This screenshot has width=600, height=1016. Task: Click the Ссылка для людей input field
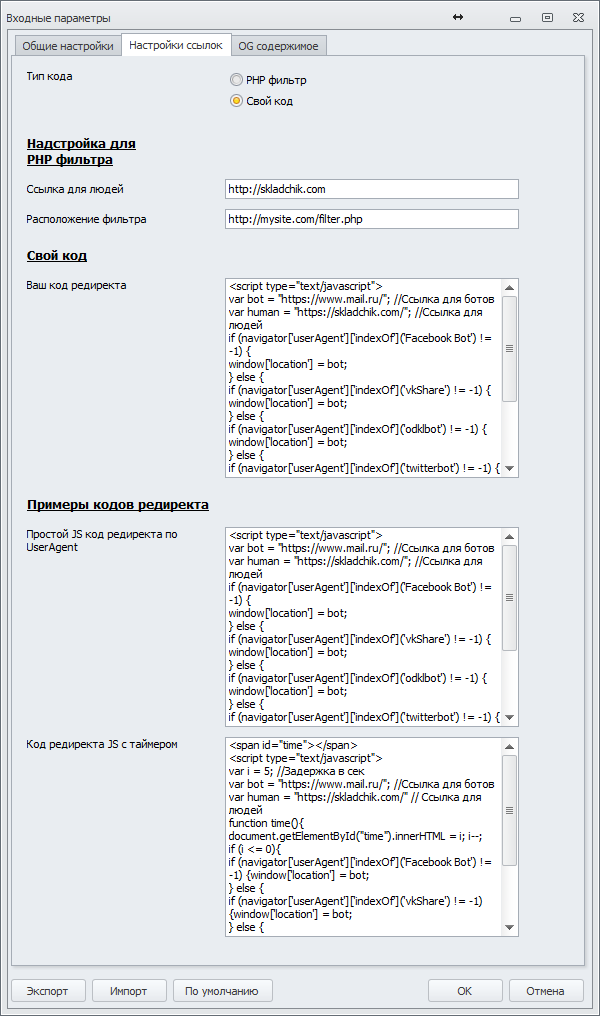tap(372, 189)
